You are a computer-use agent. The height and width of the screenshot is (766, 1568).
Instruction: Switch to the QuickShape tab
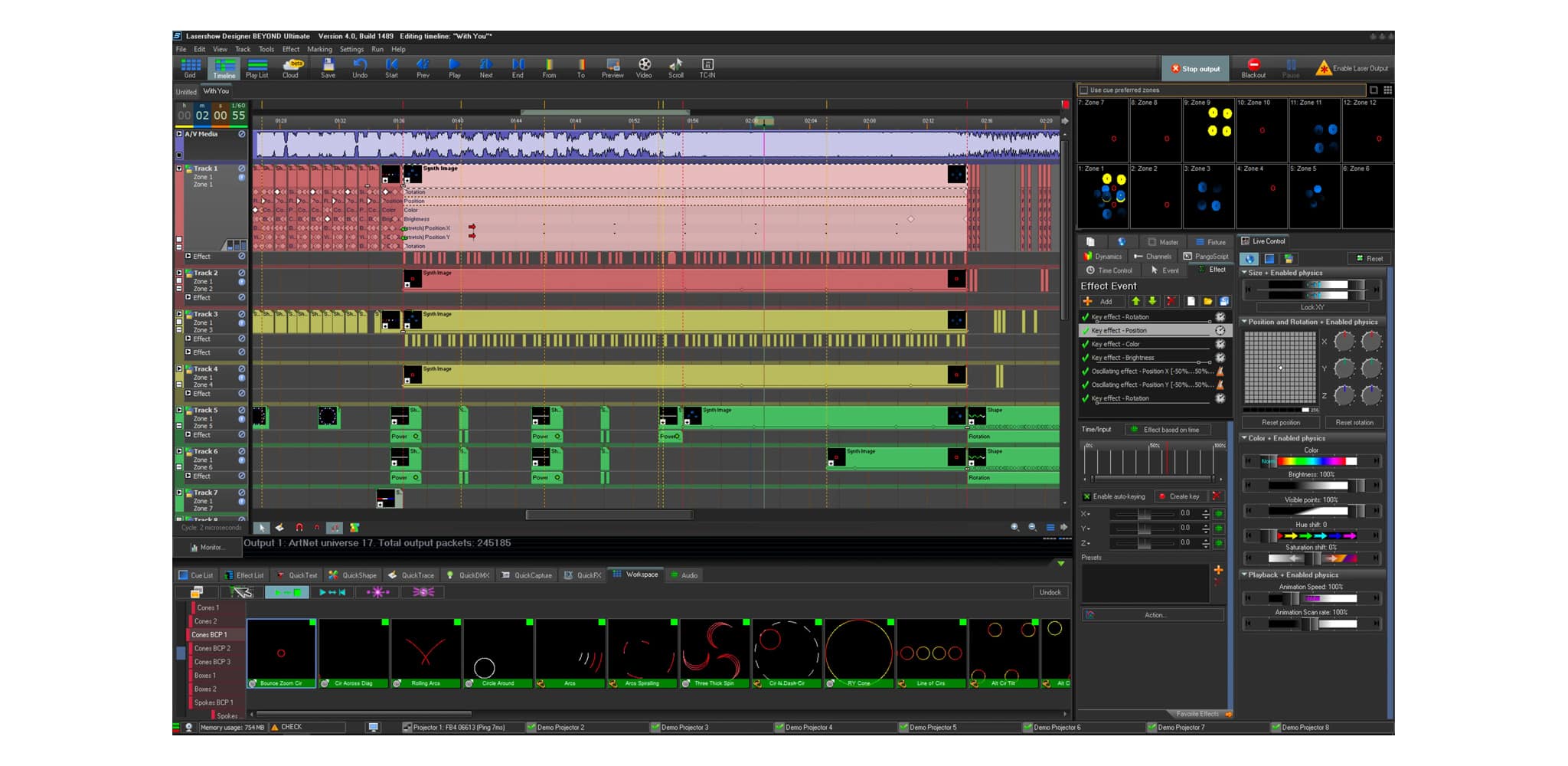(352, 575)
